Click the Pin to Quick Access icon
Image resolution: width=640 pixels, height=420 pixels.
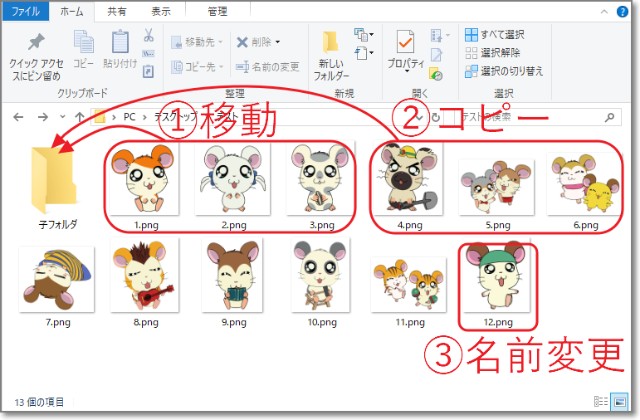(x=36, y=44)
